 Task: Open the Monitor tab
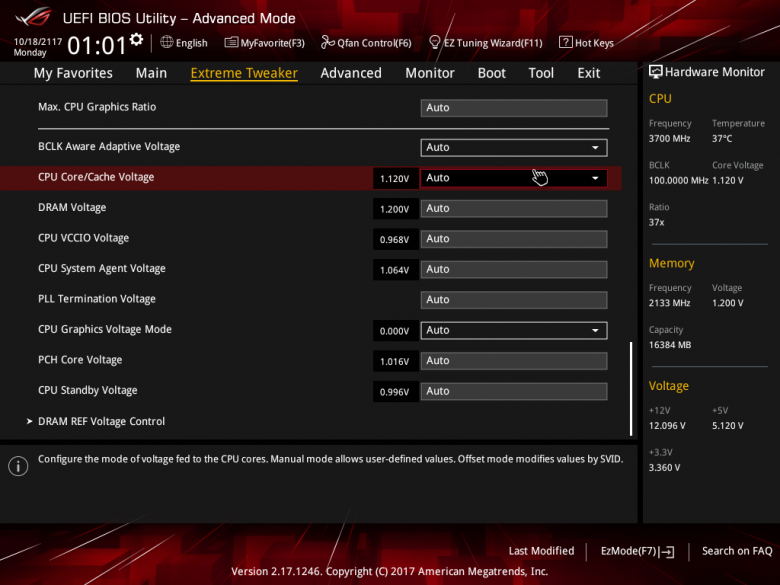click(430, 73)
